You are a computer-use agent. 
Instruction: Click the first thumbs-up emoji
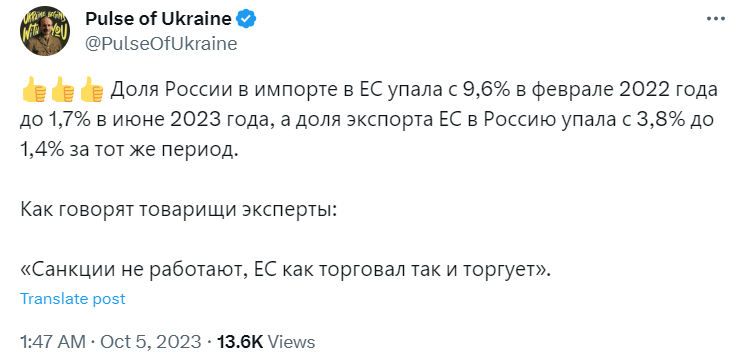pos(34,91)
